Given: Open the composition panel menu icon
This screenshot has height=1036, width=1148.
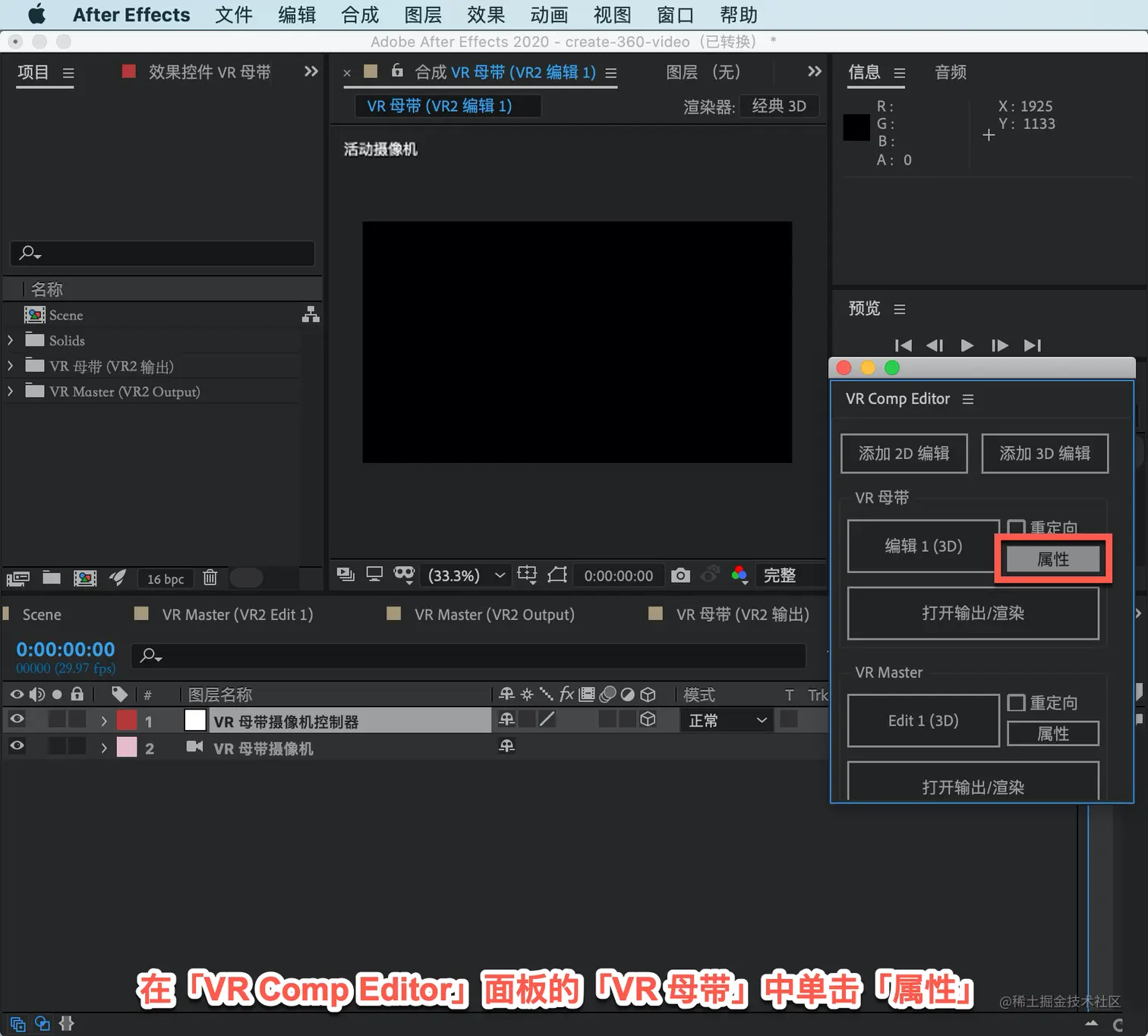Looking at the screenshot, I should coord(611,74).
